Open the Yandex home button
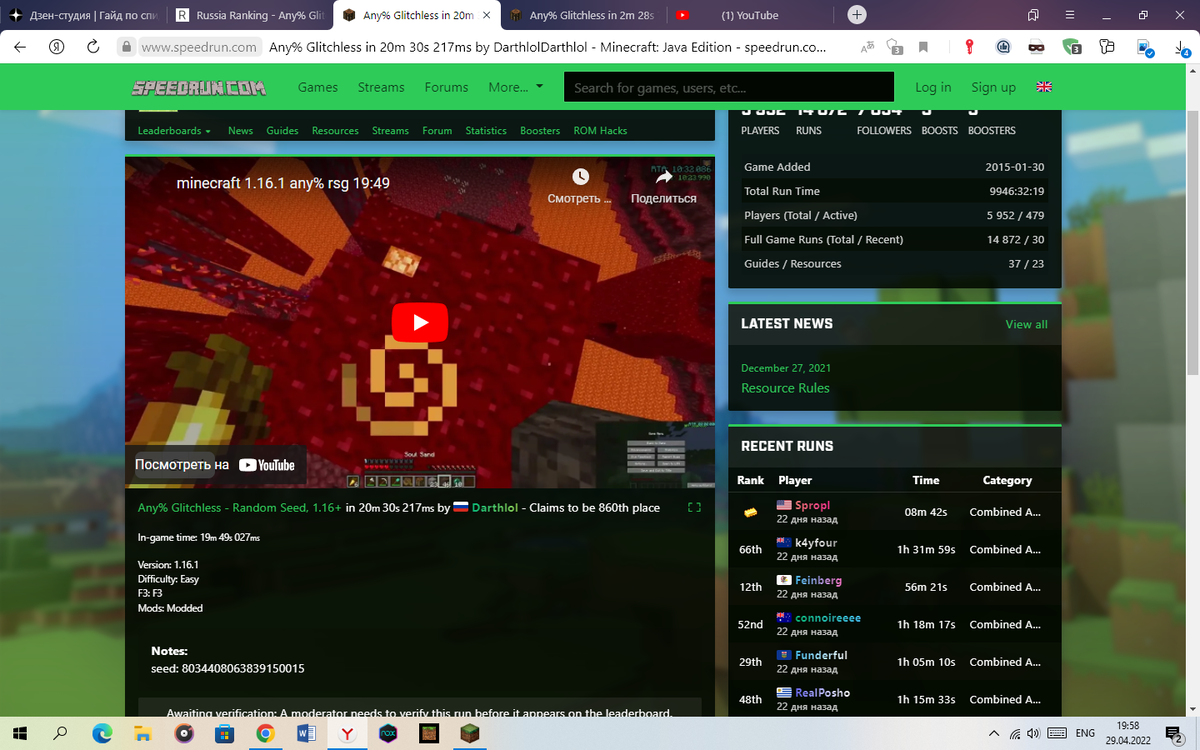 (57, 47)
